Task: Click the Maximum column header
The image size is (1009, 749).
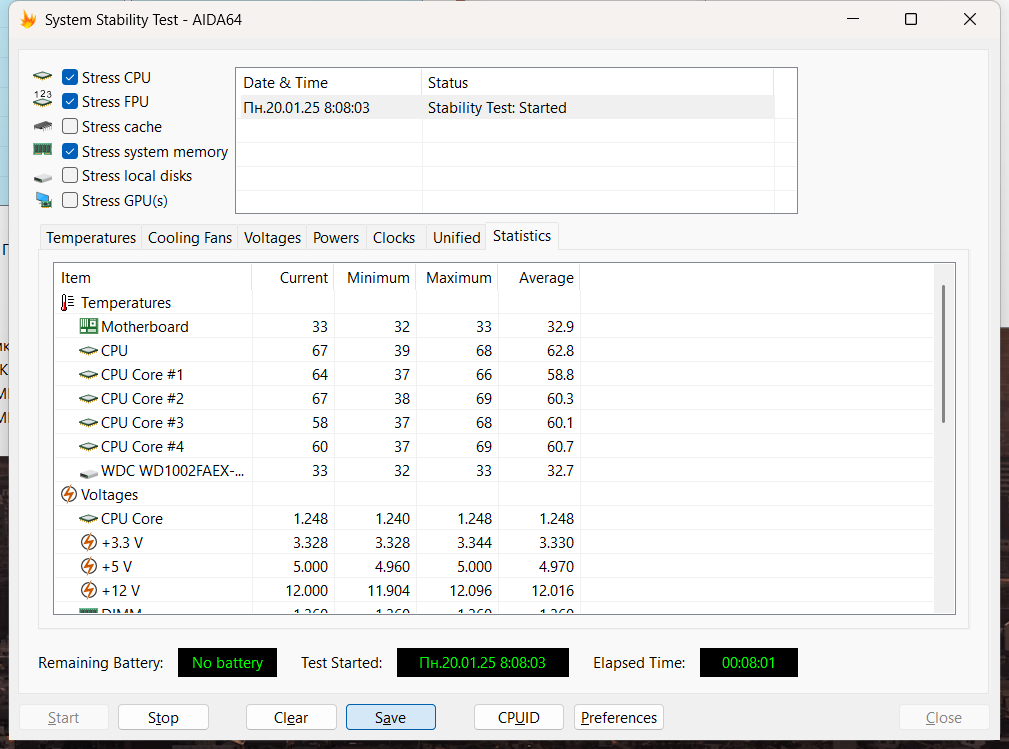Action: pyautogui.click(x=458, y=278)
